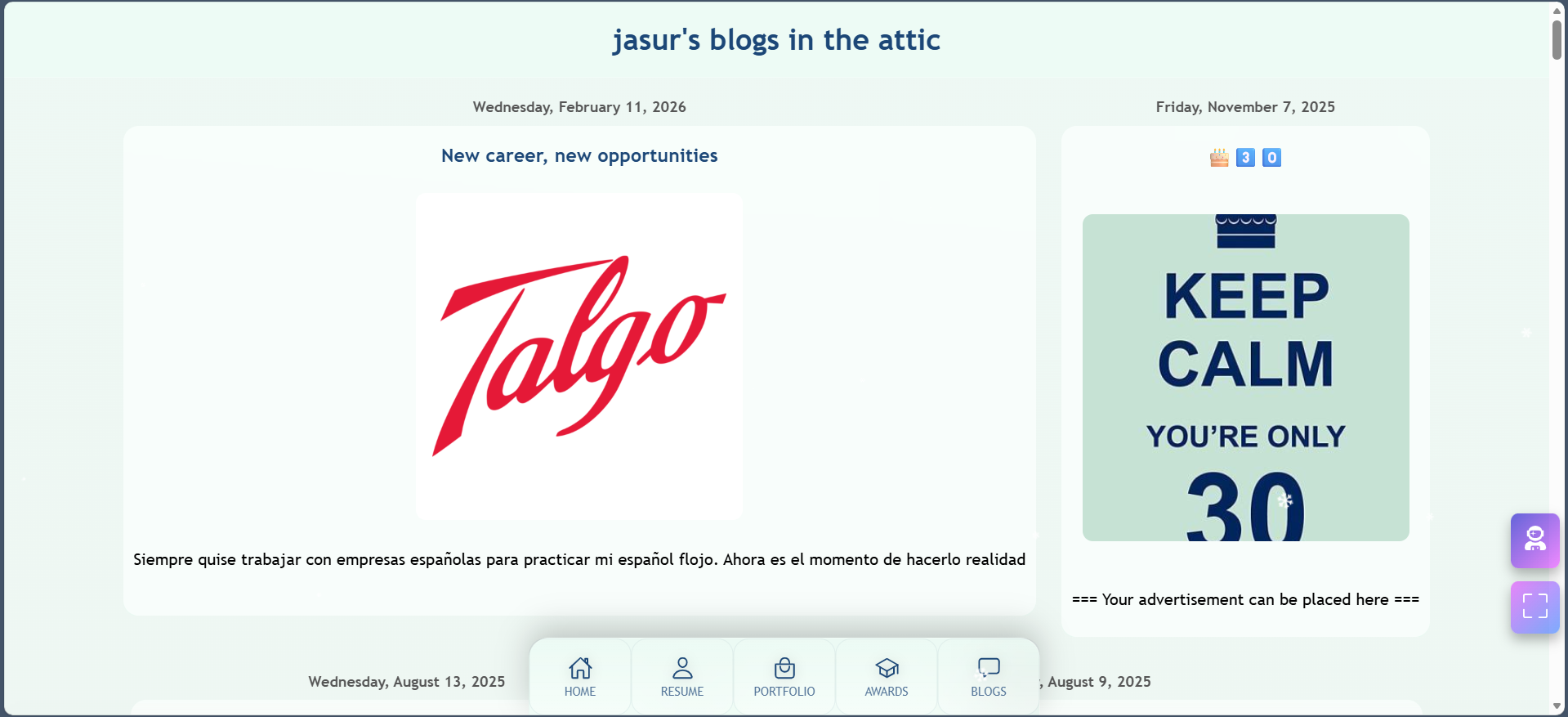Click the 'Your advertisement can be placed here' text
The image size is (1568, 717).
tap(1245, 599)
